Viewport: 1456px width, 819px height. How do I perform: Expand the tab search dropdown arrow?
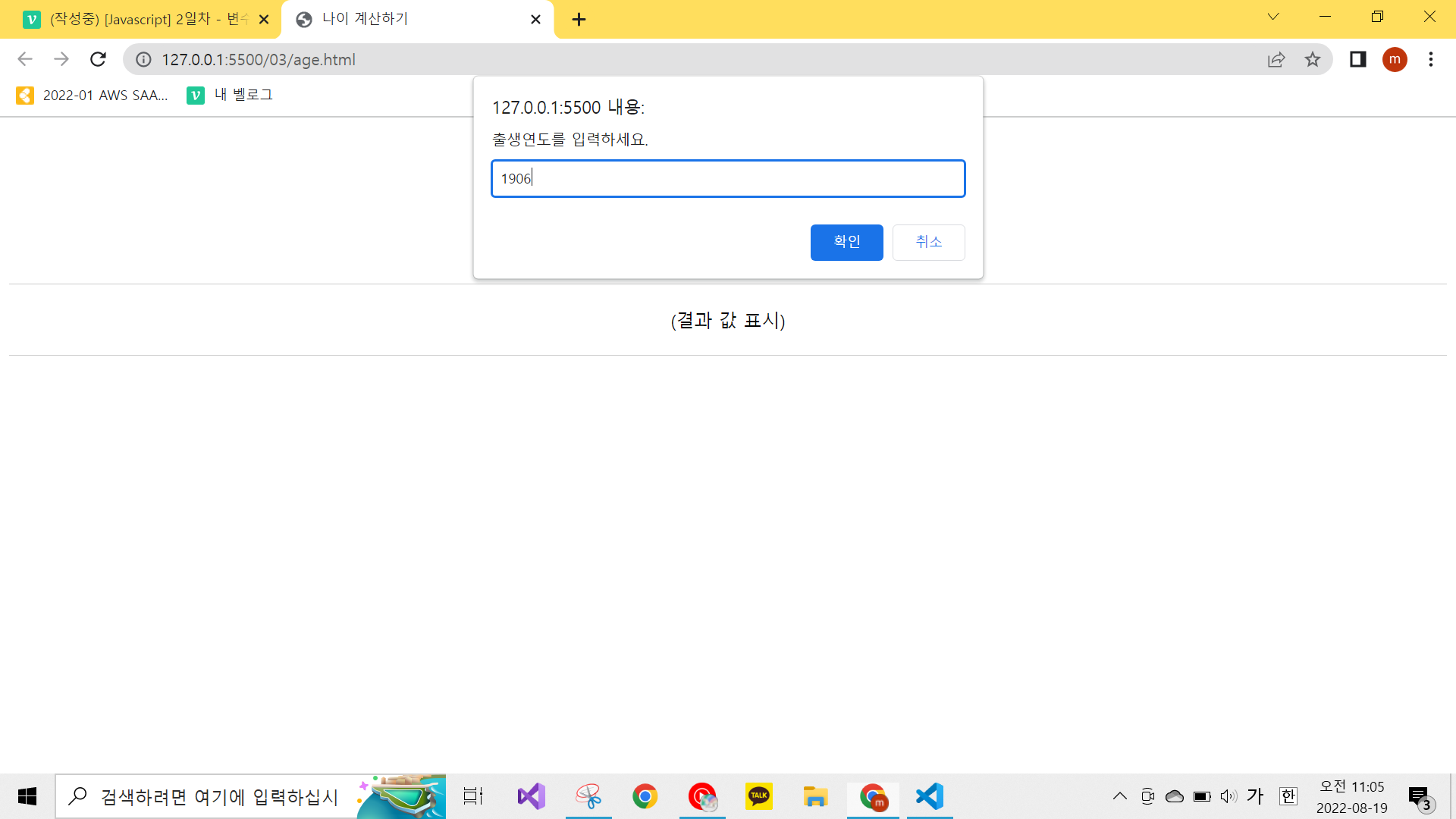pyautogui.click(x=1273, y=17)
